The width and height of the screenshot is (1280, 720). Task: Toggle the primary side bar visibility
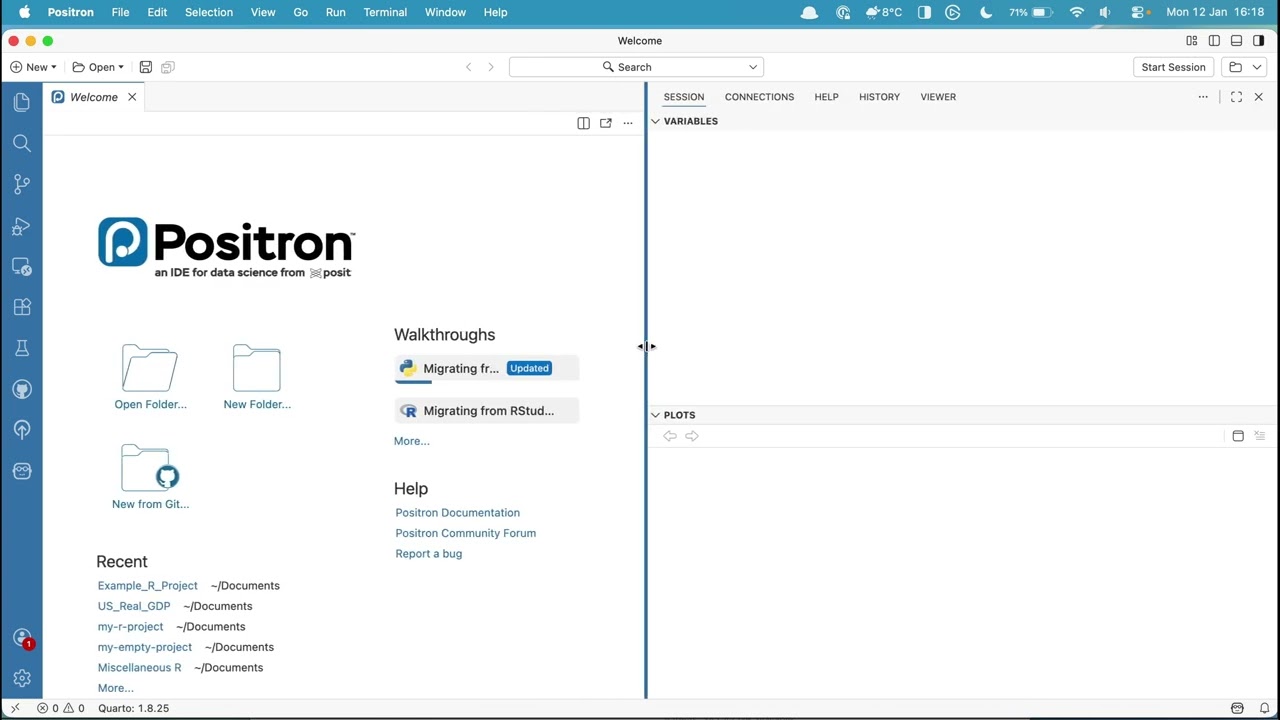1214,41
